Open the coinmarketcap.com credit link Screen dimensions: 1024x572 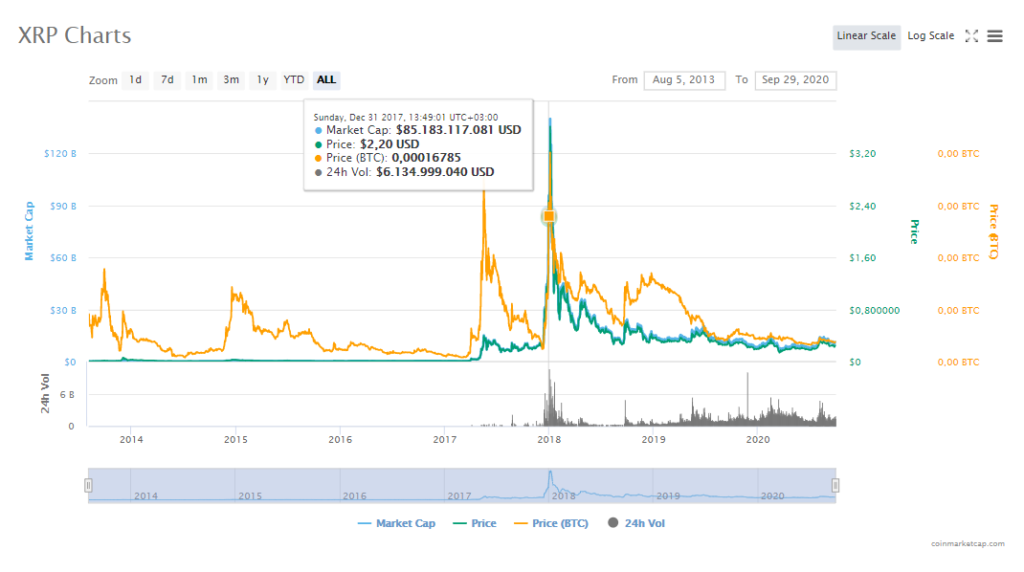coord(967,543)
